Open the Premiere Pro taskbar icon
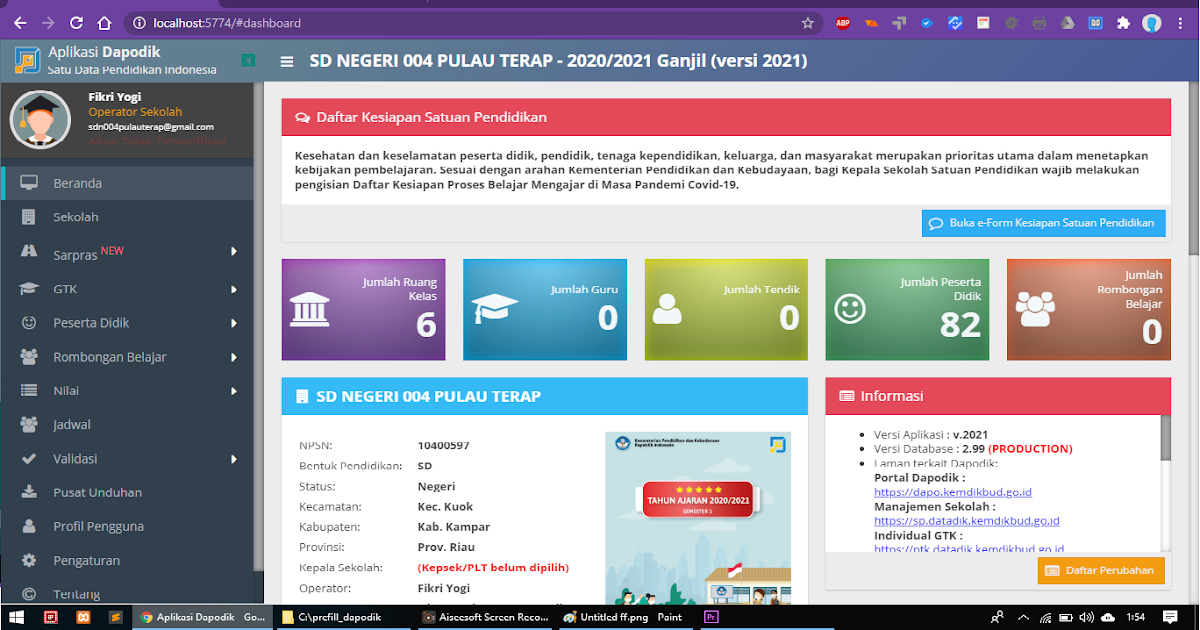 coord(712,617)
